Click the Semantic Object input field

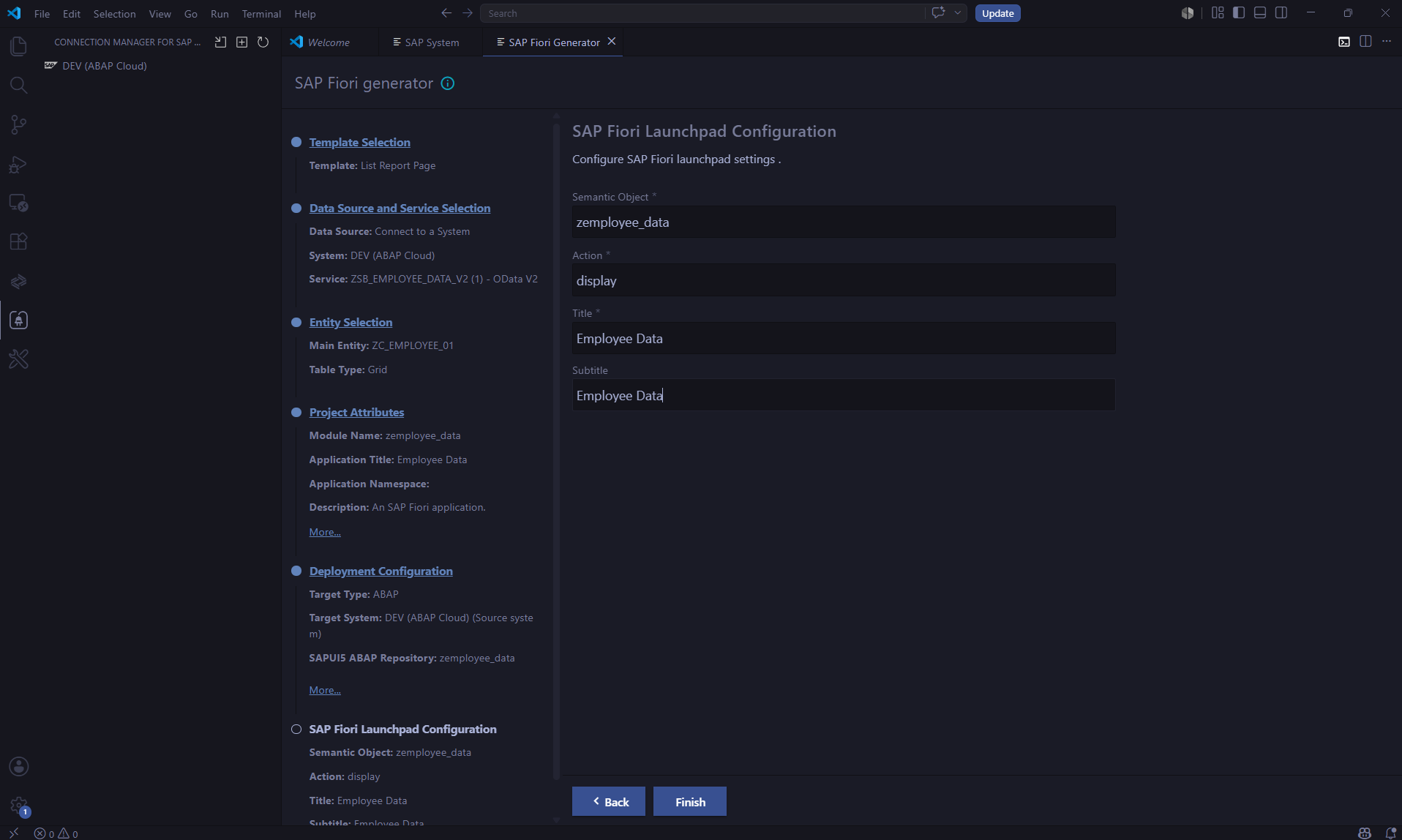(844, 222)
